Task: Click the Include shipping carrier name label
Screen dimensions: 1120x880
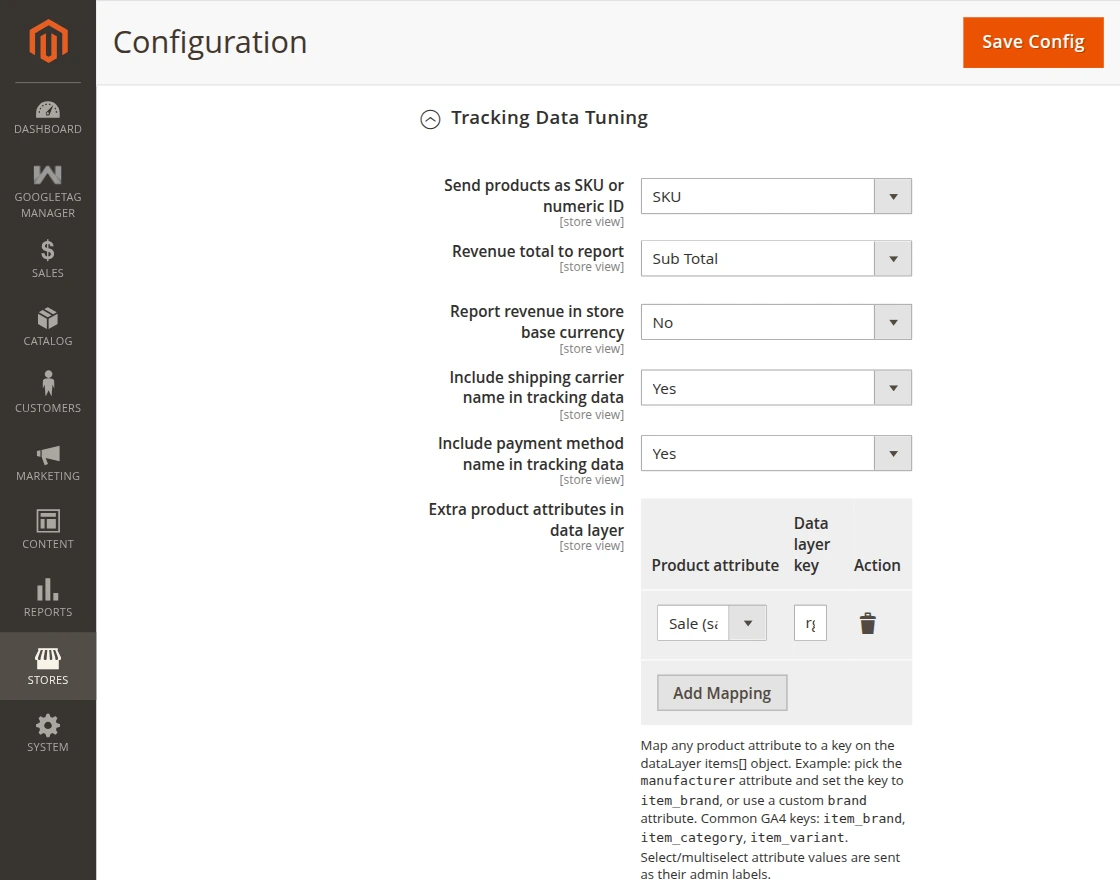Action: (536, 387)
